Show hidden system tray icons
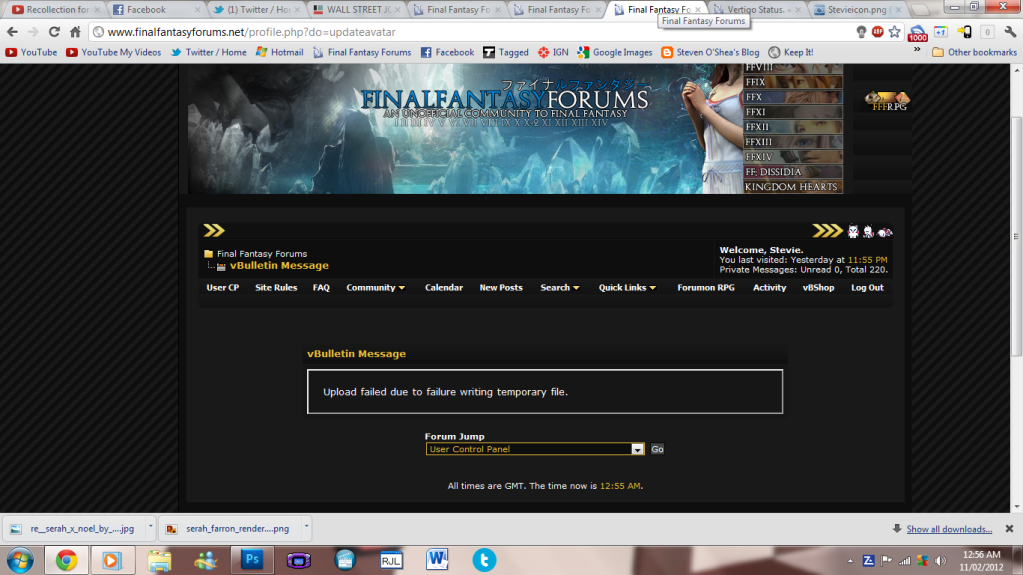 [850, 561]
